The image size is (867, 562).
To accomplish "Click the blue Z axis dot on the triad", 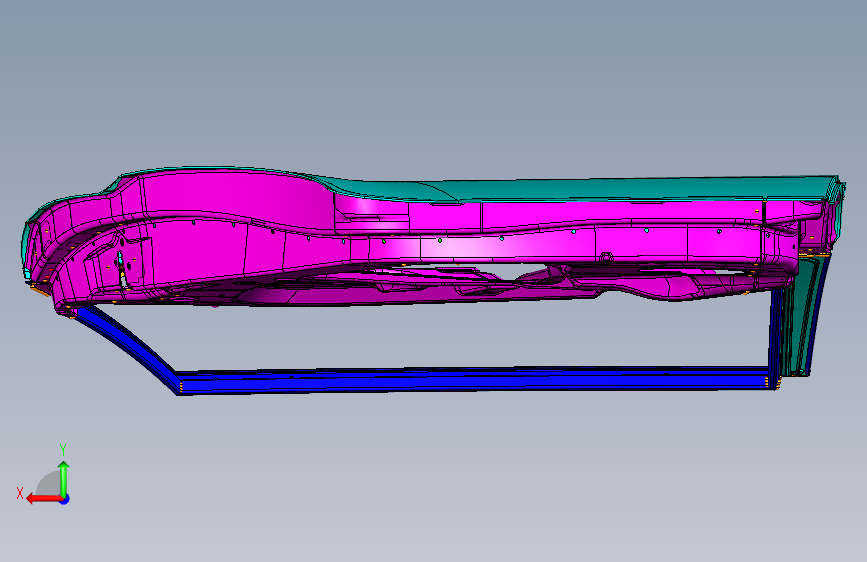I will point(65,499).
